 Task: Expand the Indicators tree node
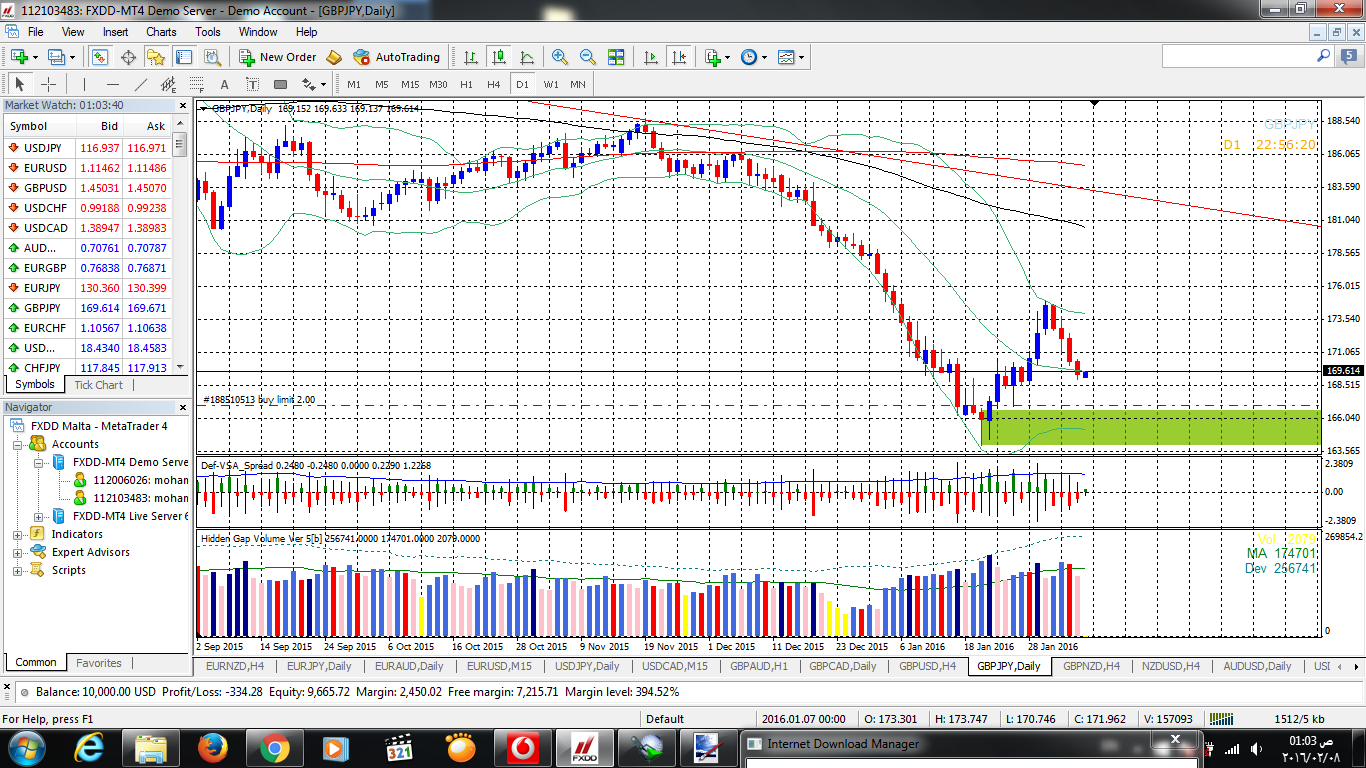(19, 534)
